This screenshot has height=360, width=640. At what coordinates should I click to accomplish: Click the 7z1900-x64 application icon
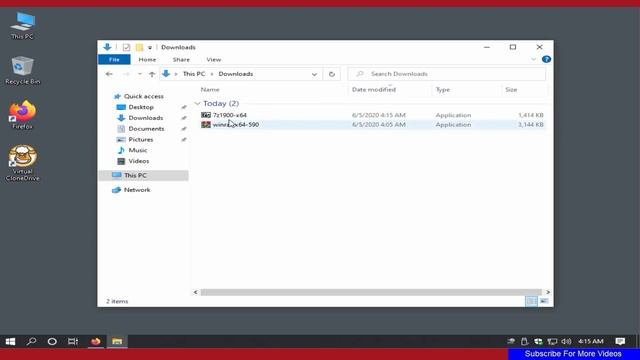tap(206, 115)
